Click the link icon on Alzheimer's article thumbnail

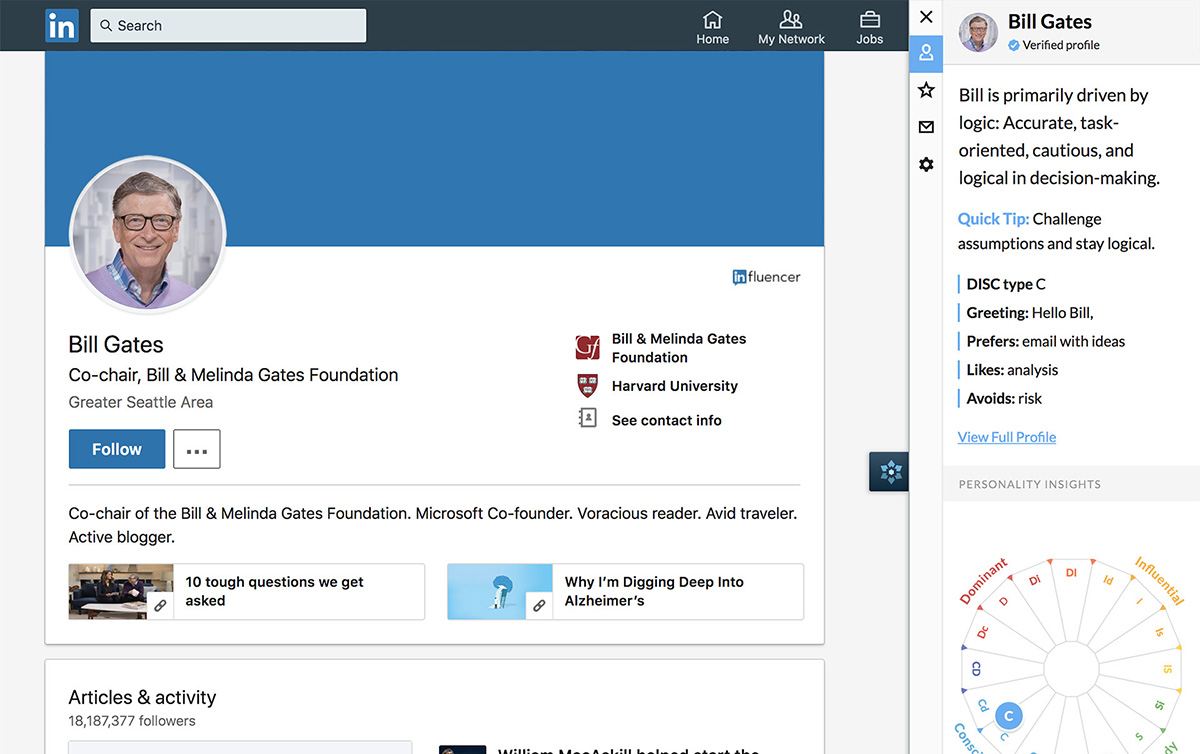coord(539,606)
